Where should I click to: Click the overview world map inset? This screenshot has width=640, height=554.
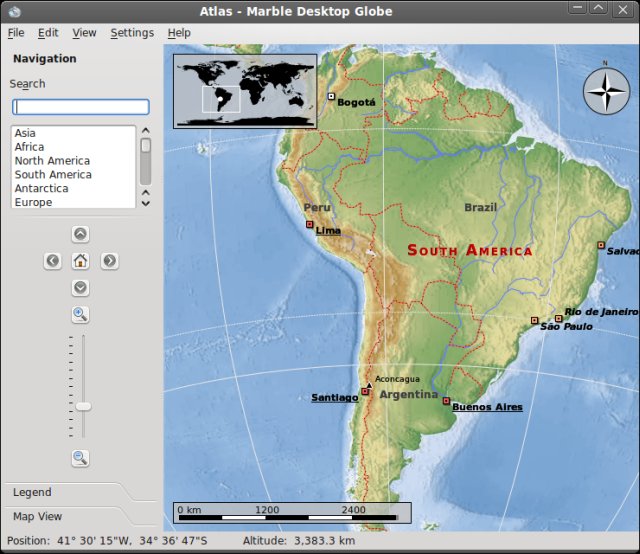[x=245, y=91]
